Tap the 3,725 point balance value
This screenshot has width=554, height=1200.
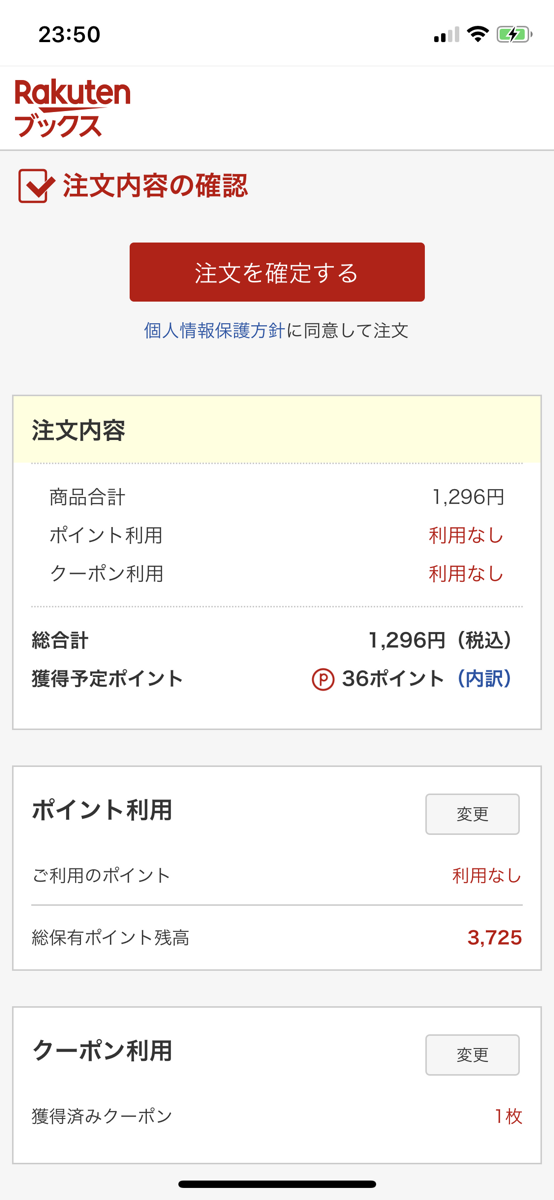[495, 938]
